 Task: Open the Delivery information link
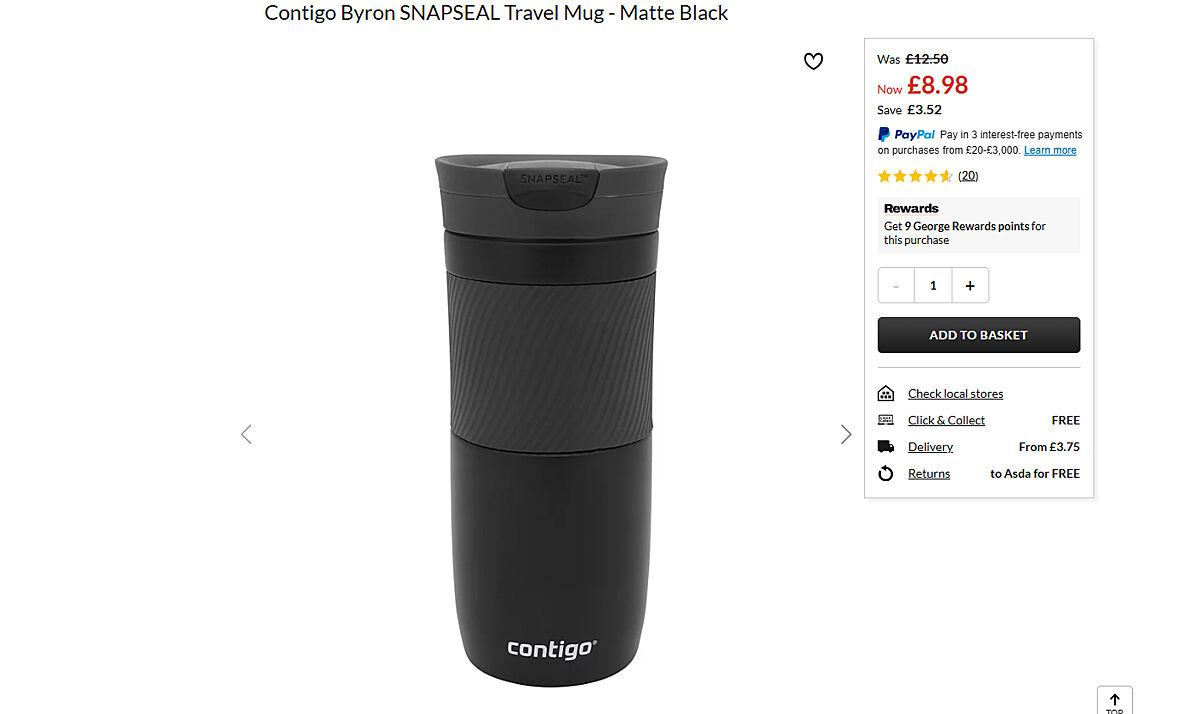tap(930, 447)
